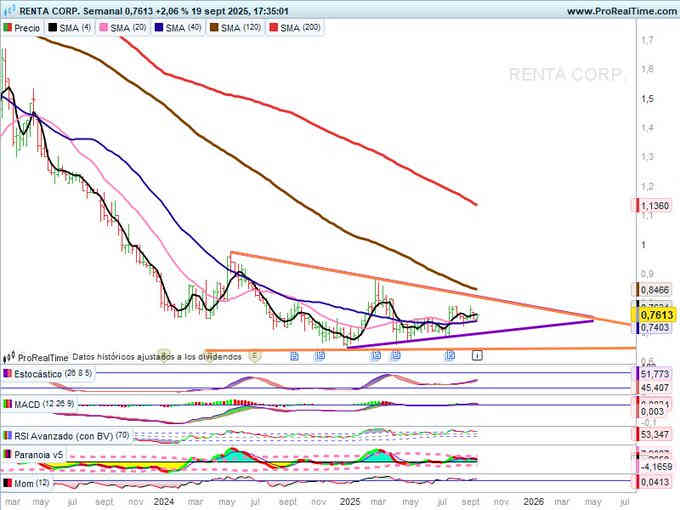The height and width of the screenshot is (510, 680).
Task: Click the boxed info icon below the latest candle
Action: pyautogui.click(x=477, y=356)
